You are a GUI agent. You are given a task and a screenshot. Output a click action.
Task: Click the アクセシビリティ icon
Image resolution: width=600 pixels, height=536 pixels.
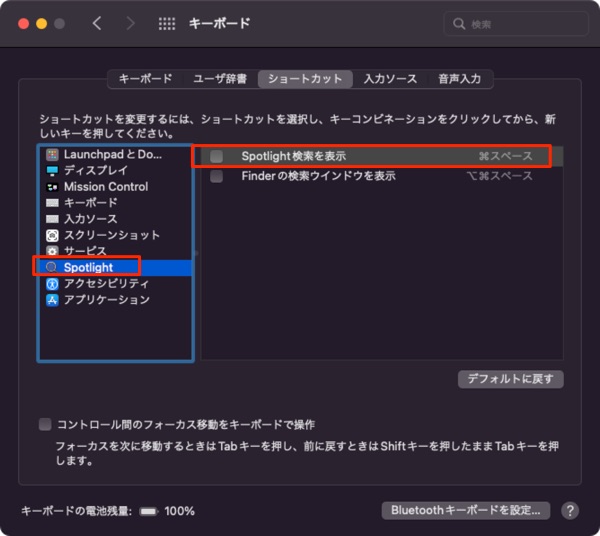(52, 283)
